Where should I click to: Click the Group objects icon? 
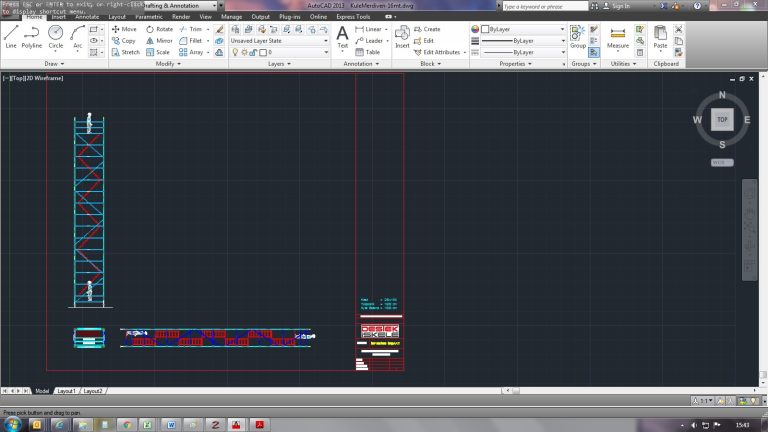(x=578, y=36)
